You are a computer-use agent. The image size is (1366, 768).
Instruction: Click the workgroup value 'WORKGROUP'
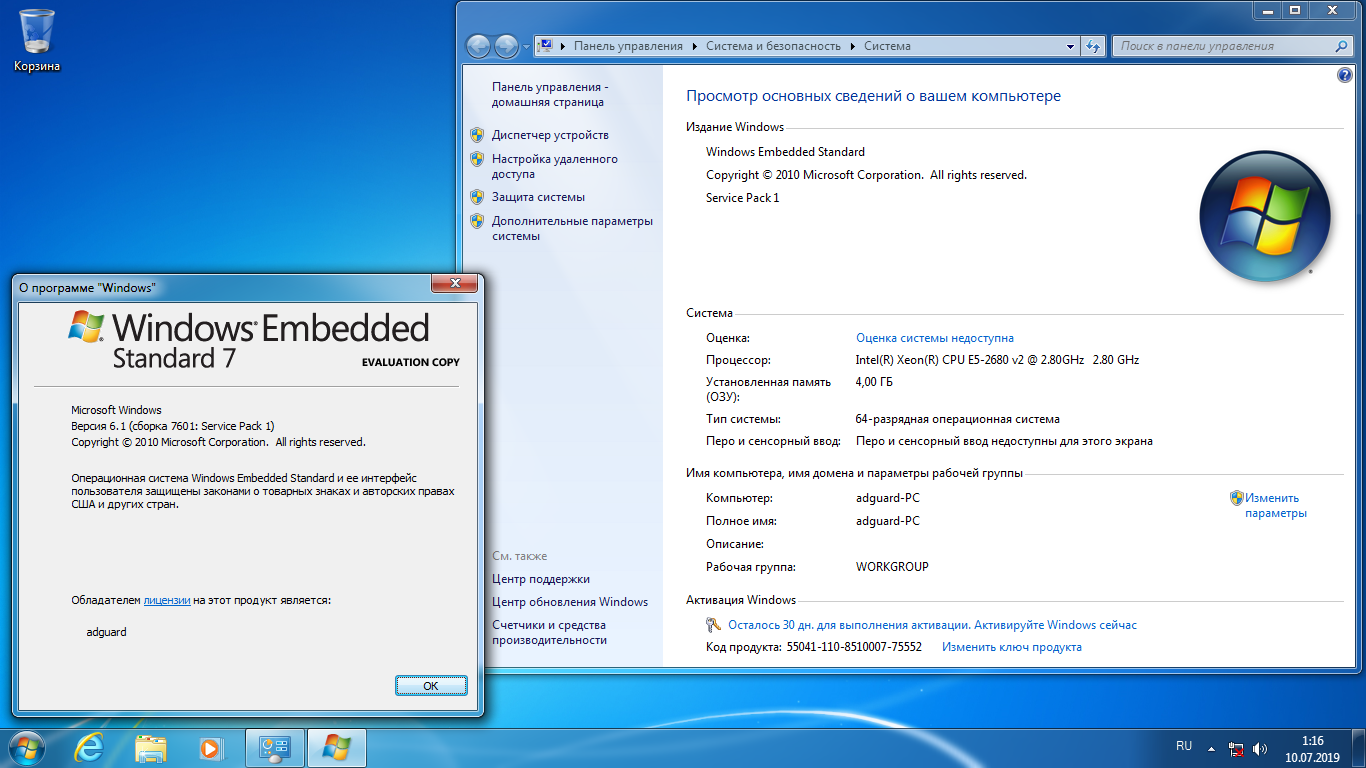tap(892, 567)
